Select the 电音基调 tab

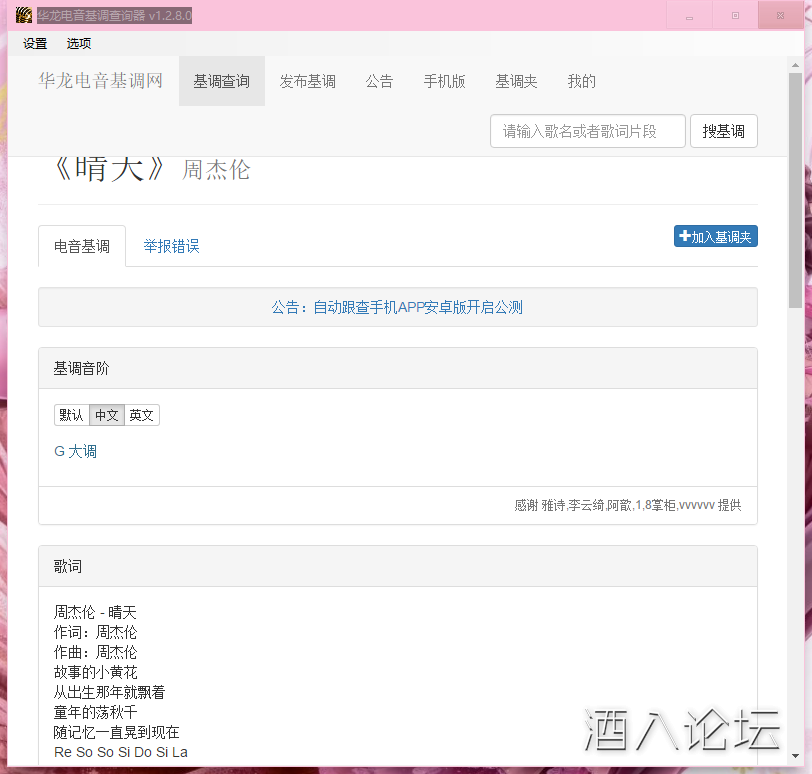82,246
